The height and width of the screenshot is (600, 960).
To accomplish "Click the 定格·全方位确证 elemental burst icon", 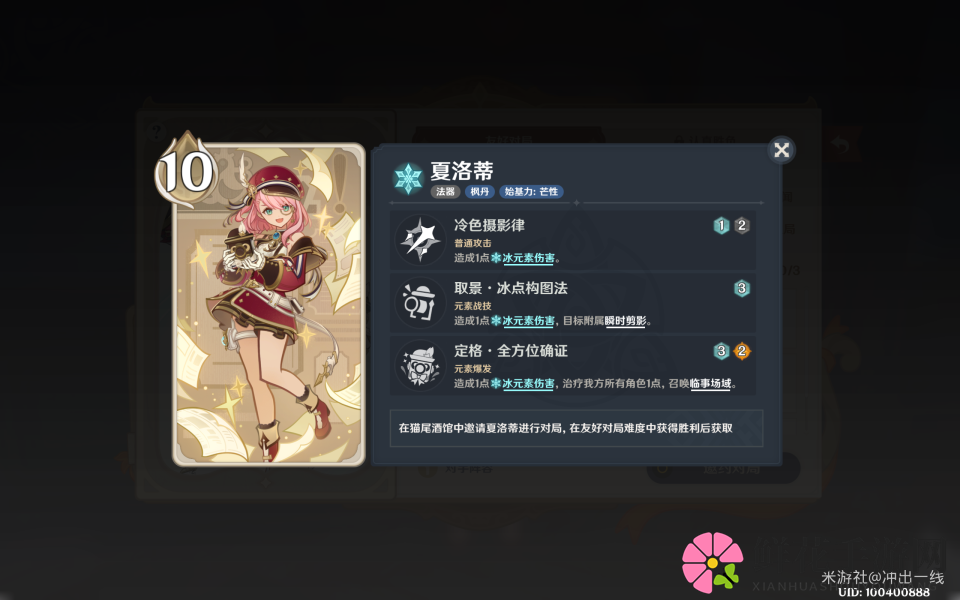I will click(x=420, y=366).
